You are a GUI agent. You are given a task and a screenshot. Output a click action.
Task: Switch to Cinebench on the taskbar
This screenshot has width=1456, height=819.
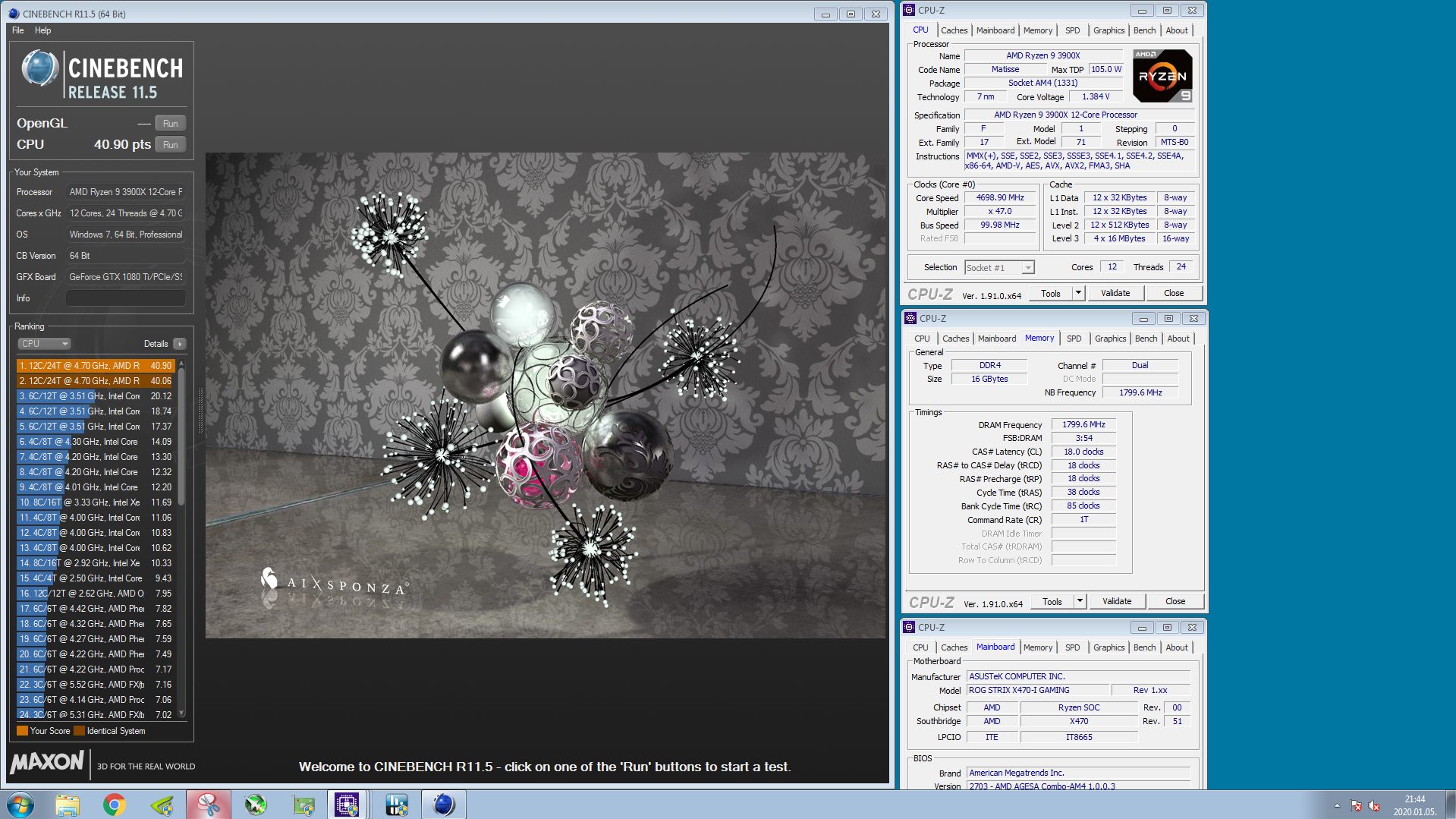click(x=444, y=805)
